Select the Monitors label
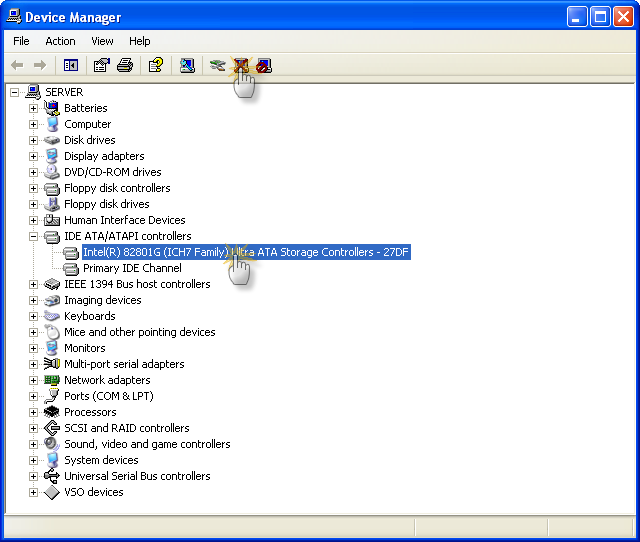Screen dimensions: 640x542 tap(84, 348)
